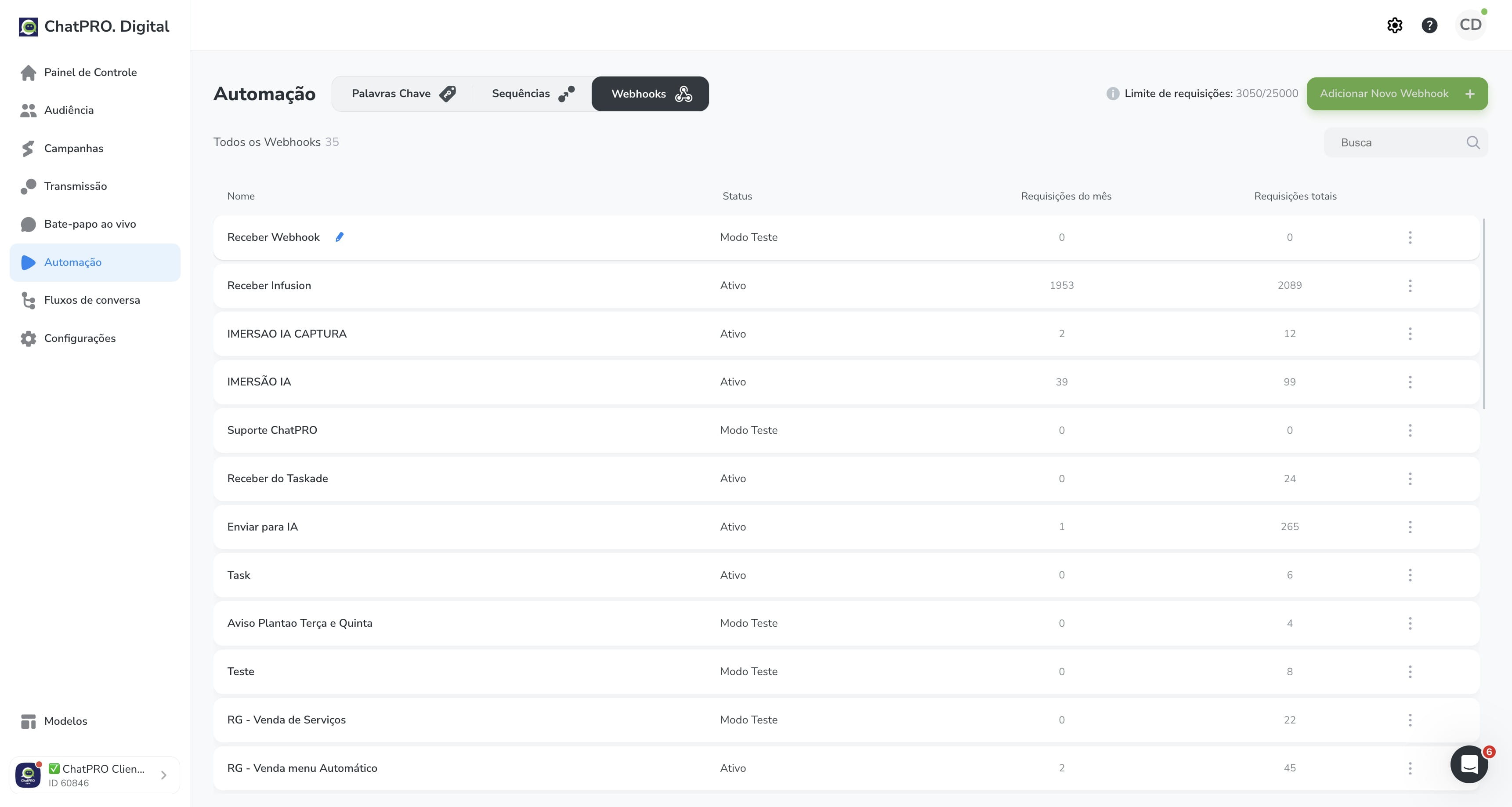Click Ativo status of IMERSÃO IA row
This screenshot has width=1512, height=807.
click(733, 382)
